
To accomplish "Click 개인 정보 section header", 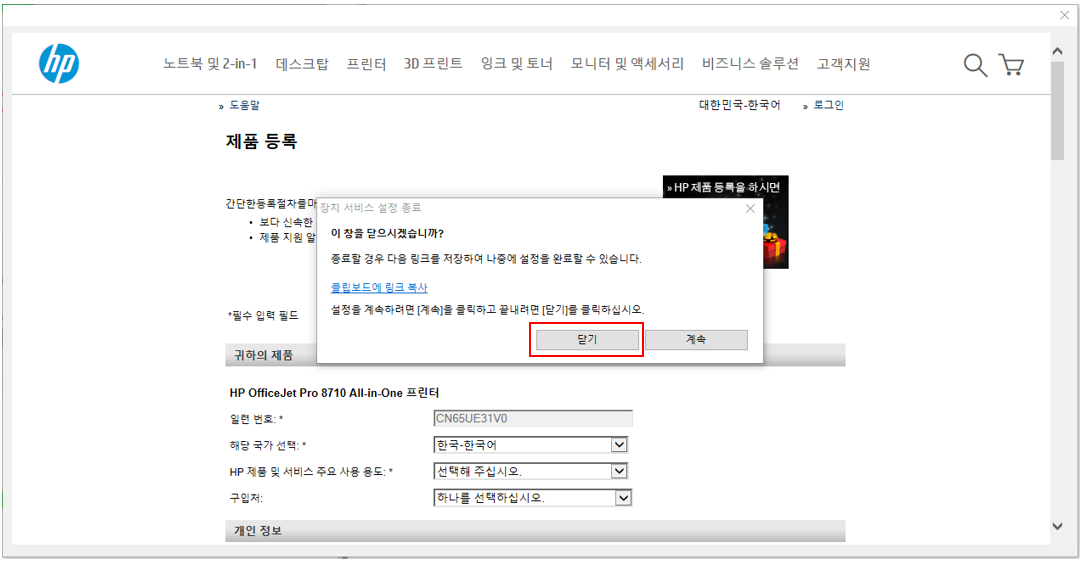I will click(535, 530).
